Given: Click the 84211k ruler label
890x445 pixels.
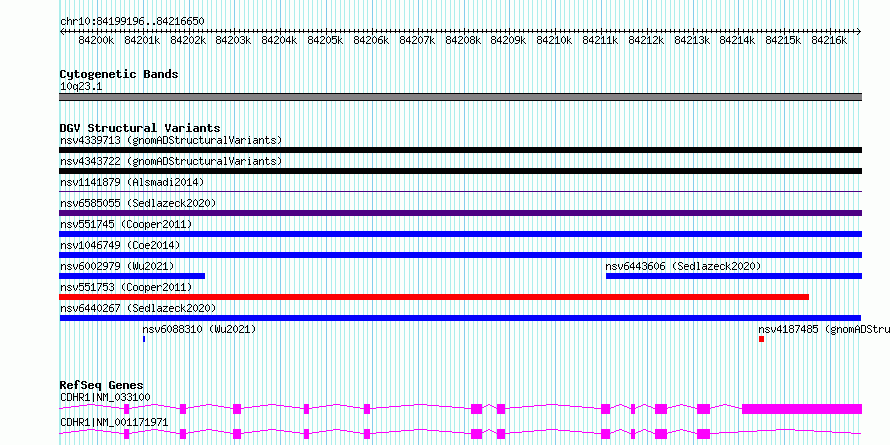Looking at the screenshot, I should click(x=601, y=40).
